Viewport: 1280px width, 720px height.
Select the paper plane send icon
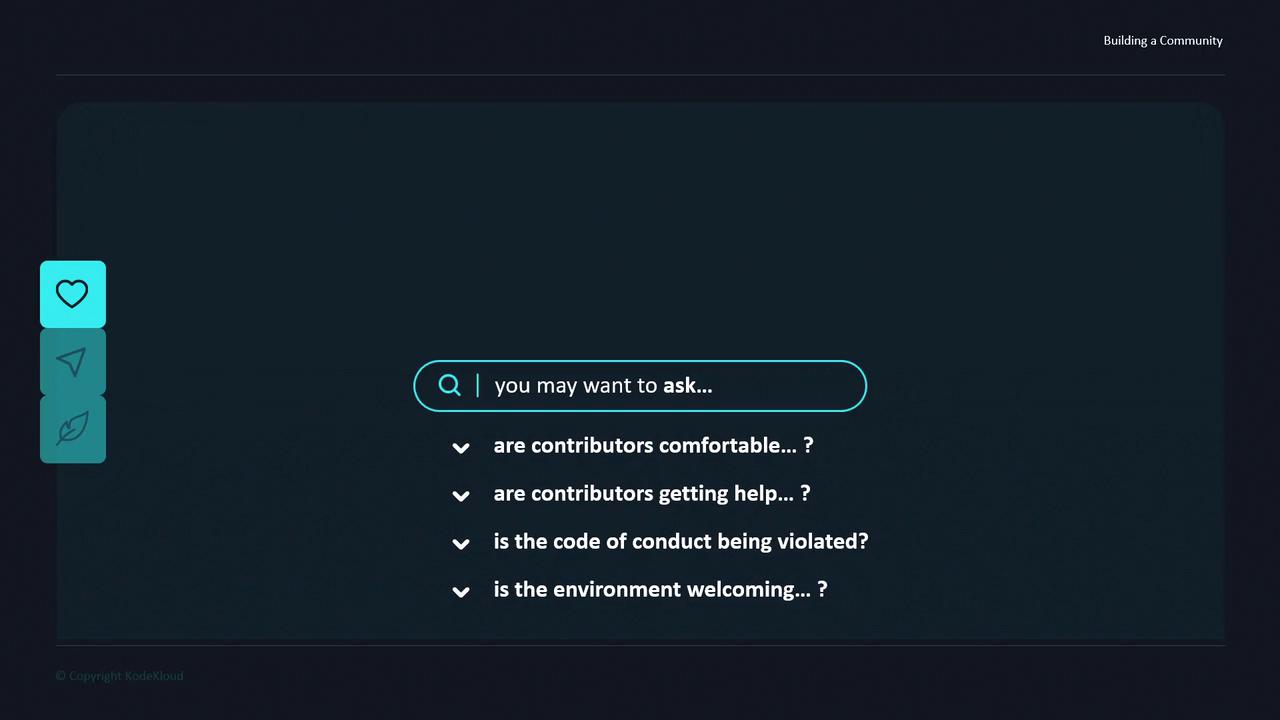click(72, 362)
